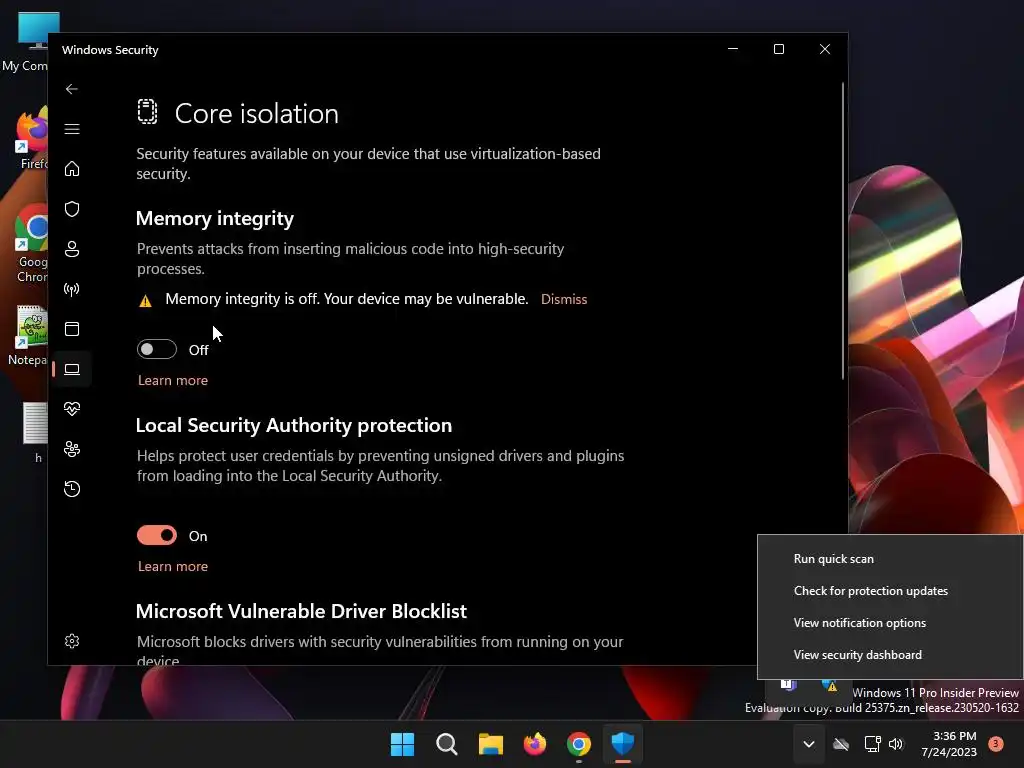Launch Chrome from taskbar
Image resolution: width=1024 pixels, height=768 pixels.
pyautogui.click(x=579, y=744)
